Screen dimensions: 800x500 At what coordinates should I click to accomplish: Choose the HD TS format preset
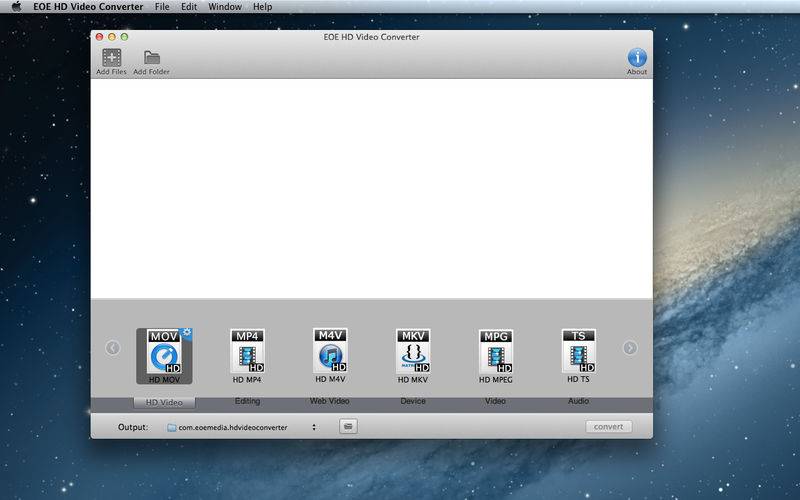(x=579, y=356)
